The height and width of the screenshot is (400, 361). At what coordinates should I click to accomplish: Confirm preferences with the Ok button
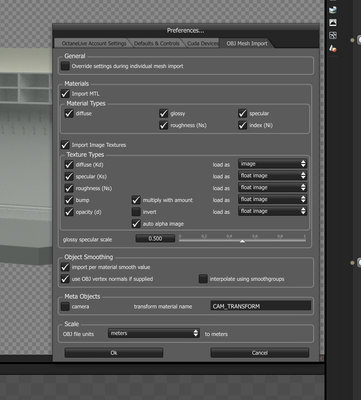pos(114,353)
